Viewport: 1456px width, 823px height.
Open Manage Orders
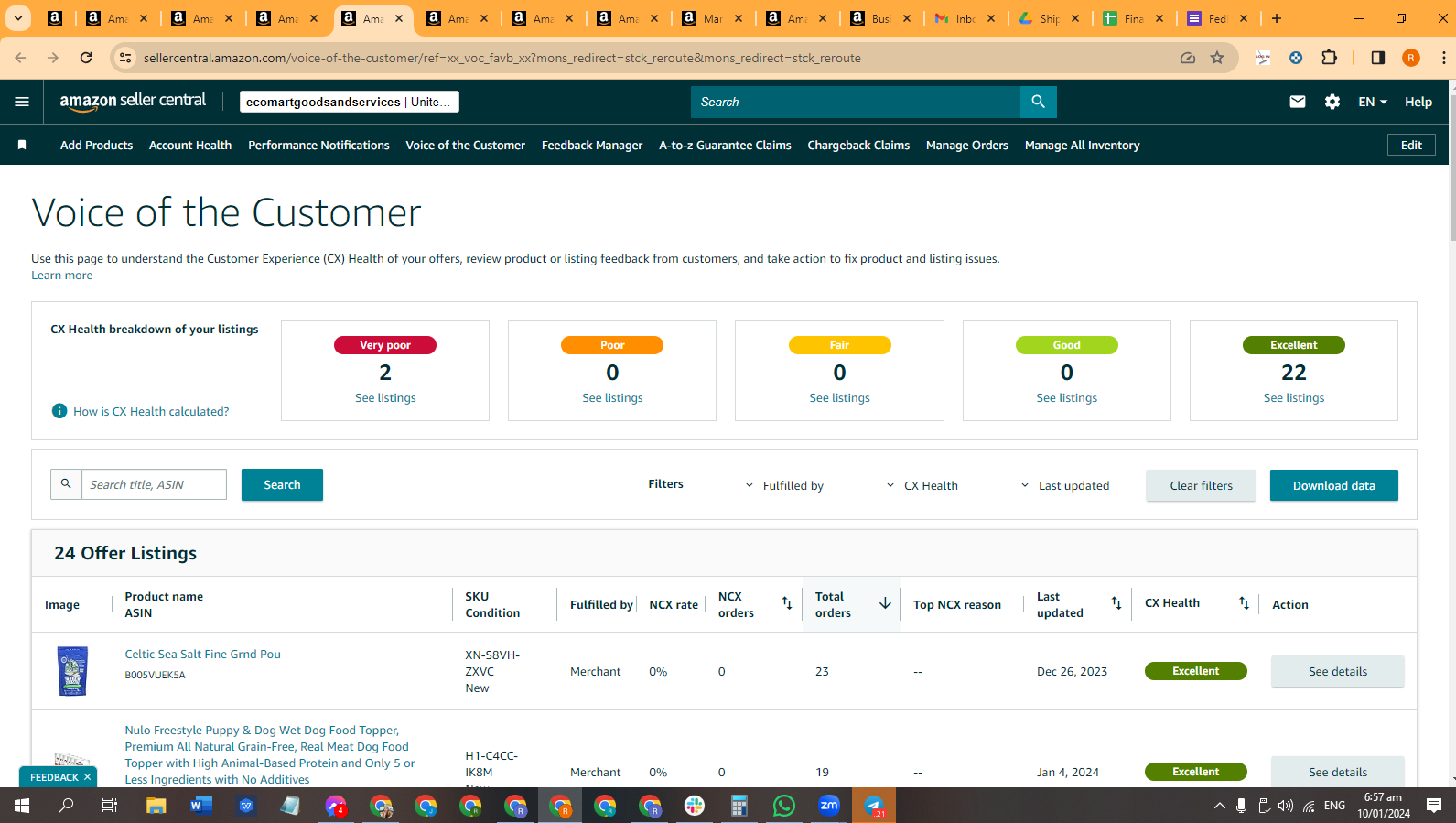click(967, 145)
